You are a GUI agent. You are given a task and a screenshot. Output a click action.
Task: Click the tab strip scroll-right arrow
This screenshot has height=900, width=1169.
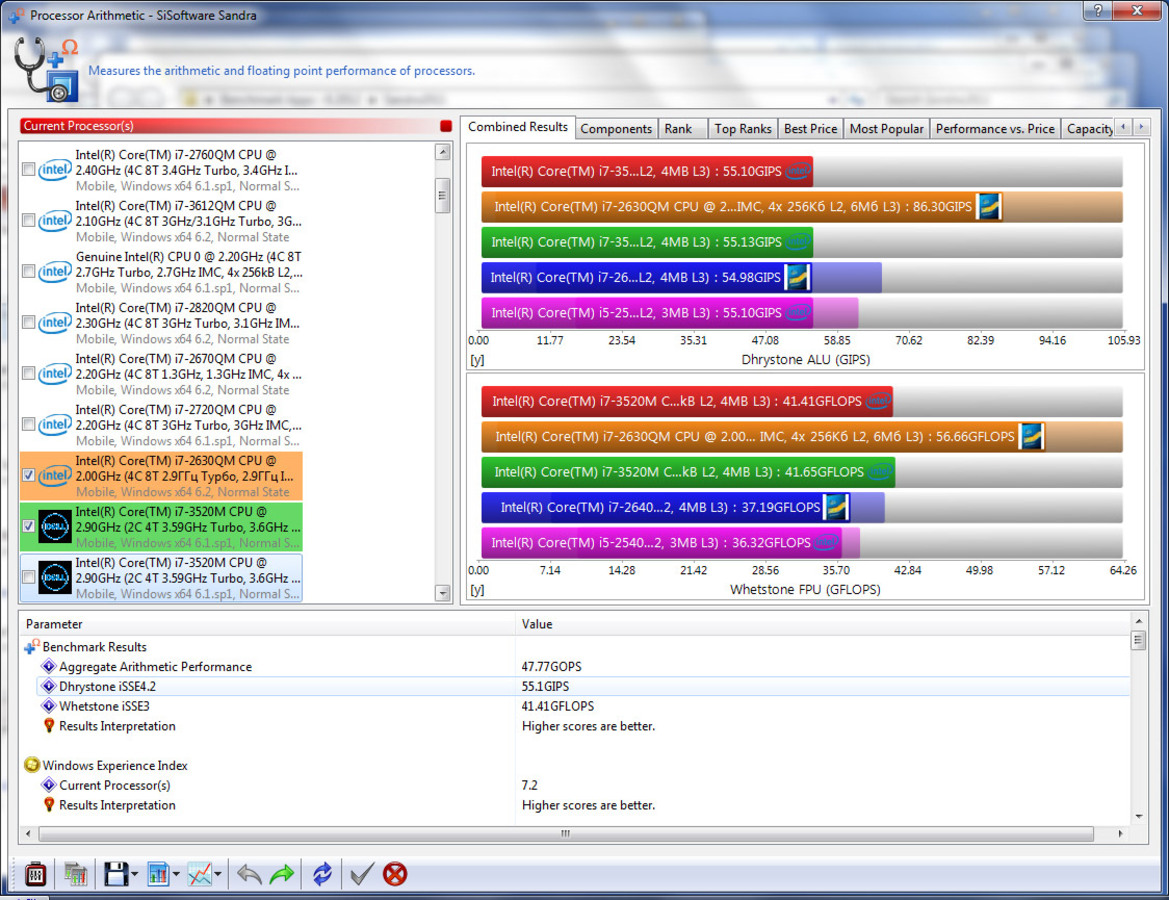tap(1140, 128)
